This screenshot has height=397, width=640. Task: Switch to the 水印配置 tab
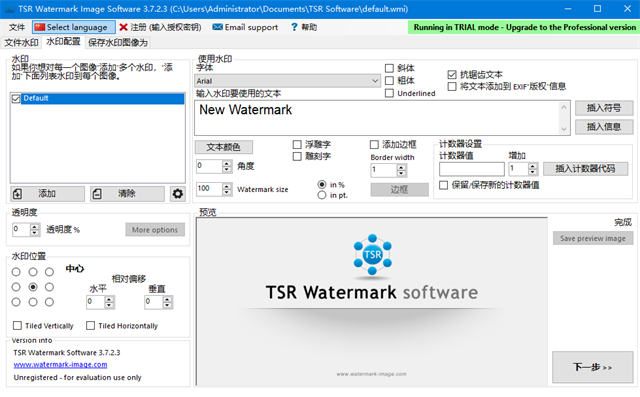pyautogui.click(x=63, y=42)
